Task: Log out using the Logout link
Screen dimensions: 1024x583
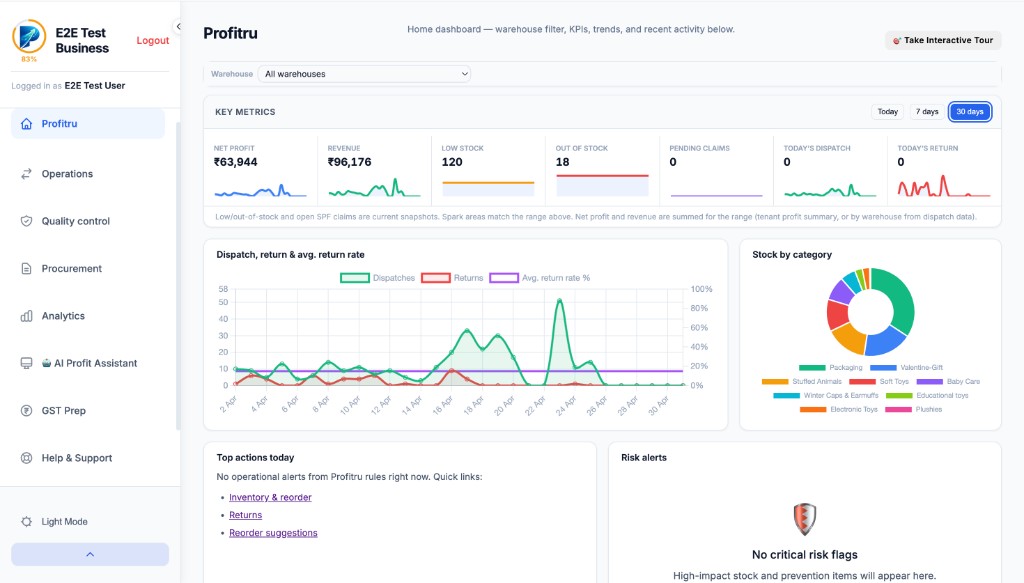Action: tap(153, 40)
